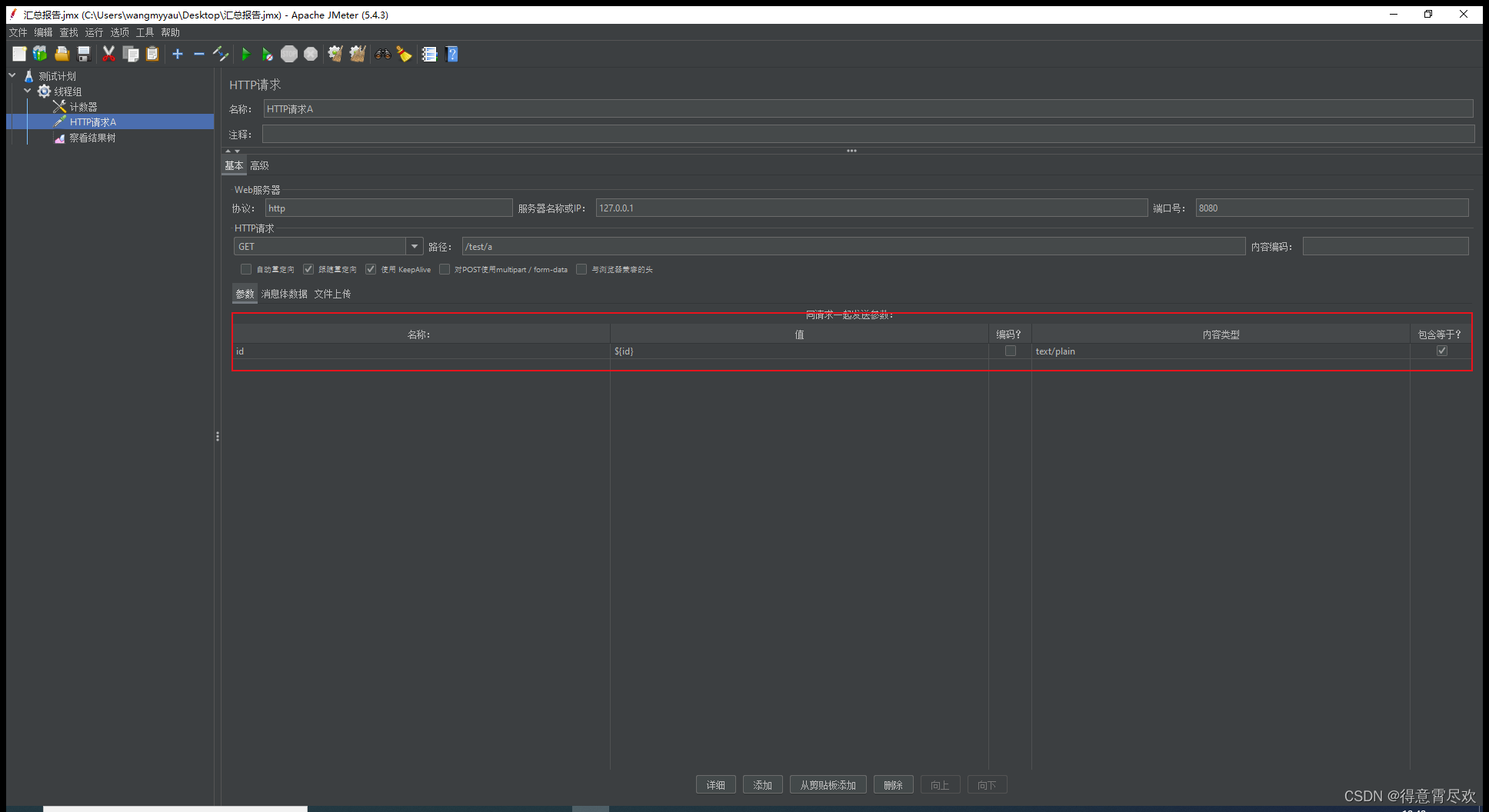Open the 文件 menu
The width and height of the screenshot is (1489, 812).
point(18,32)
